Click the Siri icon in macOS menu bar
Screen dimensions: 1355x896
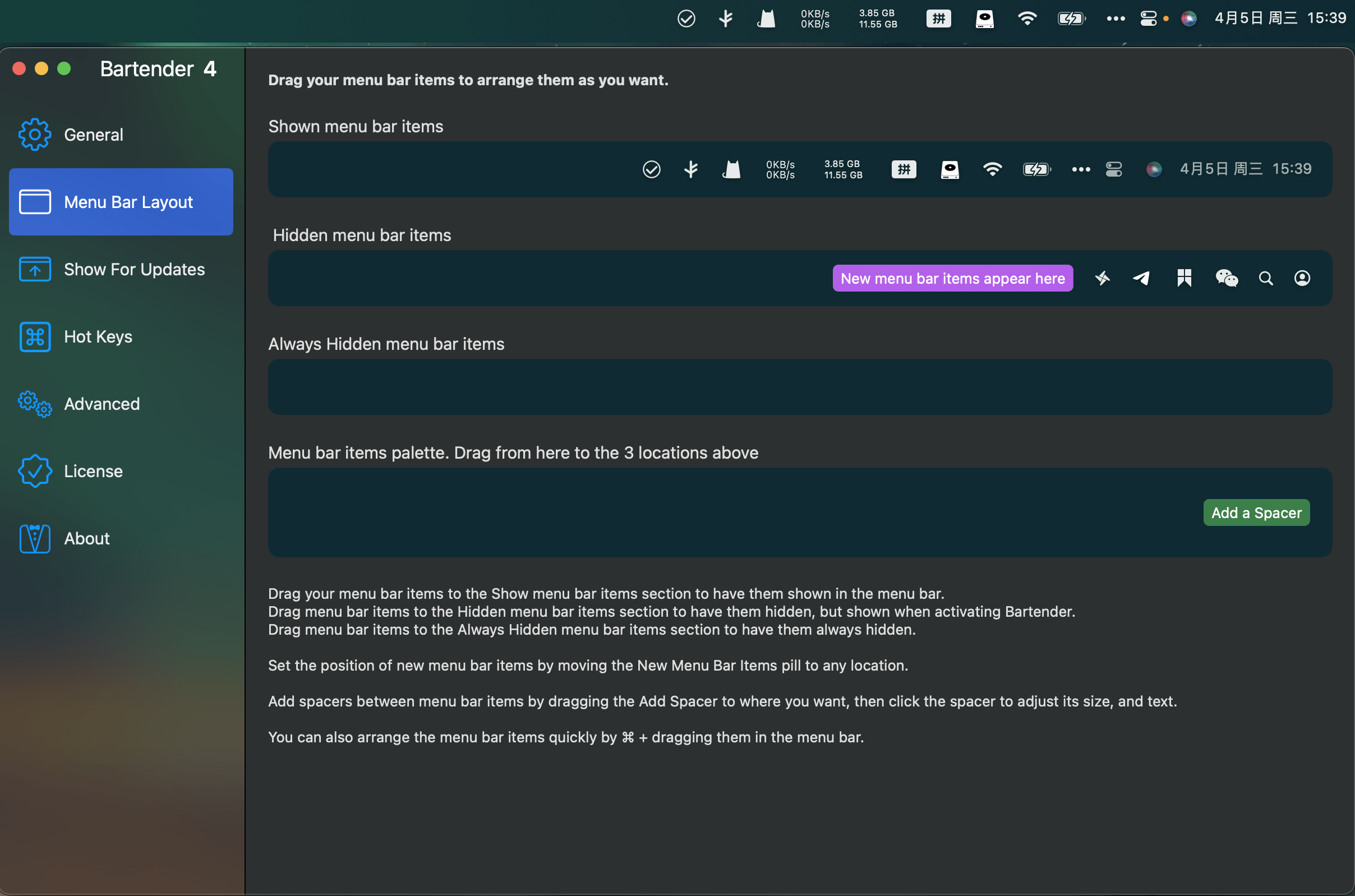tap(1189, 19)
